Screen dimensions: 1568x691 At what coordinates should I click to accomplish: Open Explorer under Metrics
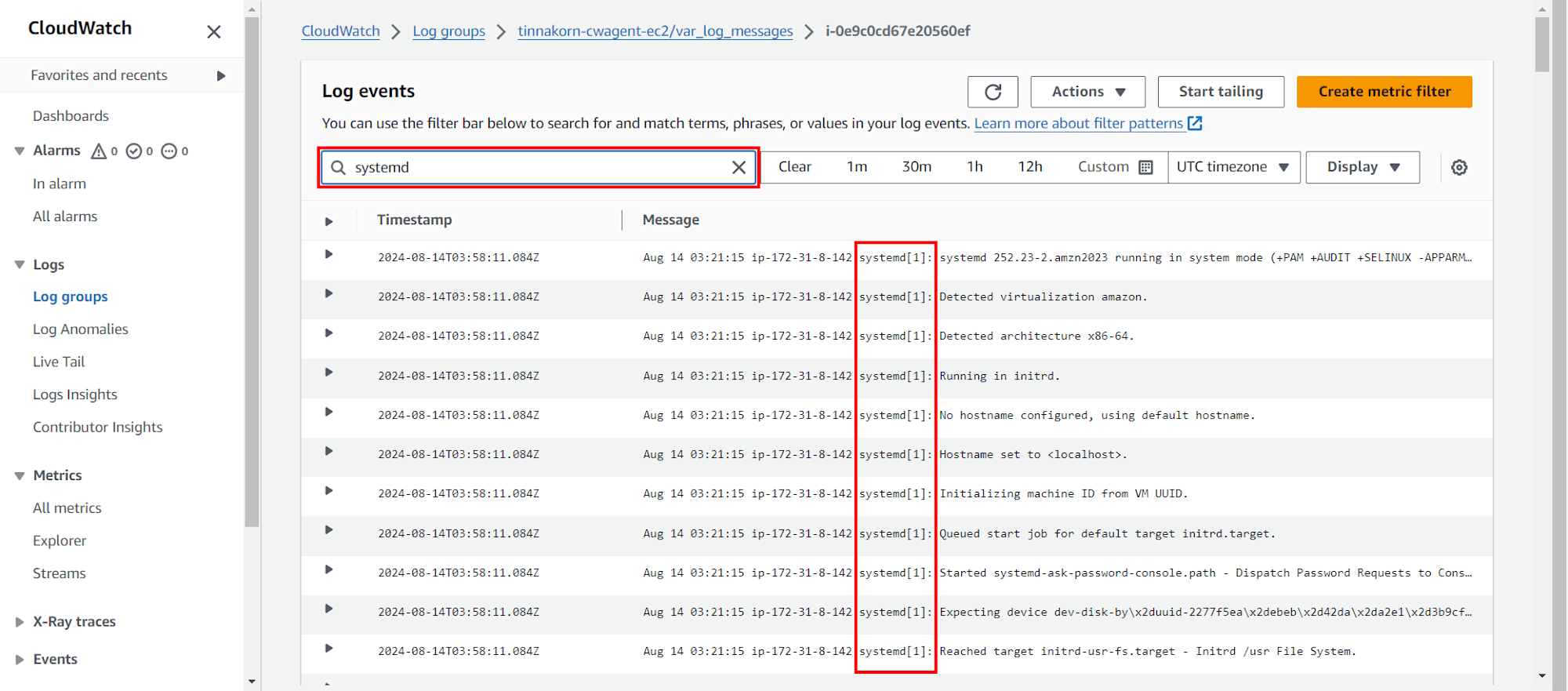[60, 540]
